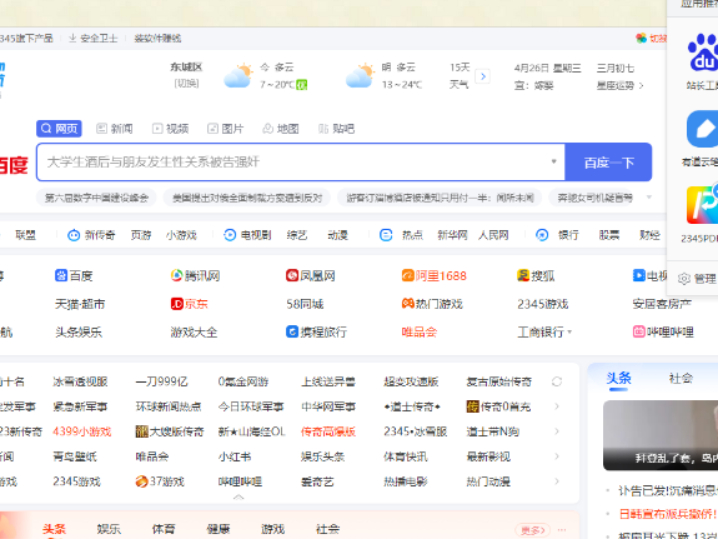Collapse the links panel with up arrow
This screenshot has height=539, width=718.
[239, 497]
